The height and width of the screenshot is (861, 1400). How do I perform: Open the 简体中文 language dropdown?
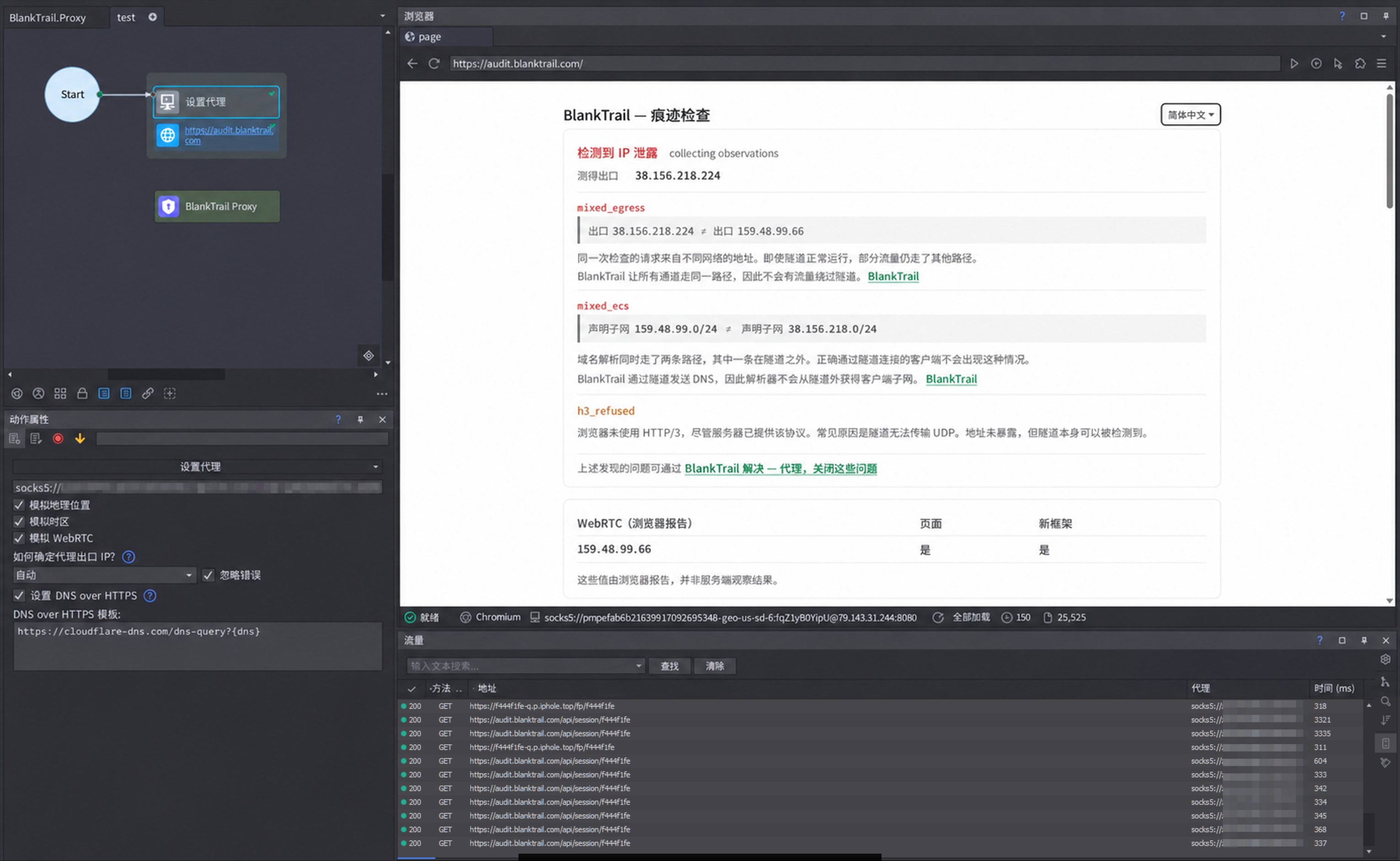pos(1191,114)
